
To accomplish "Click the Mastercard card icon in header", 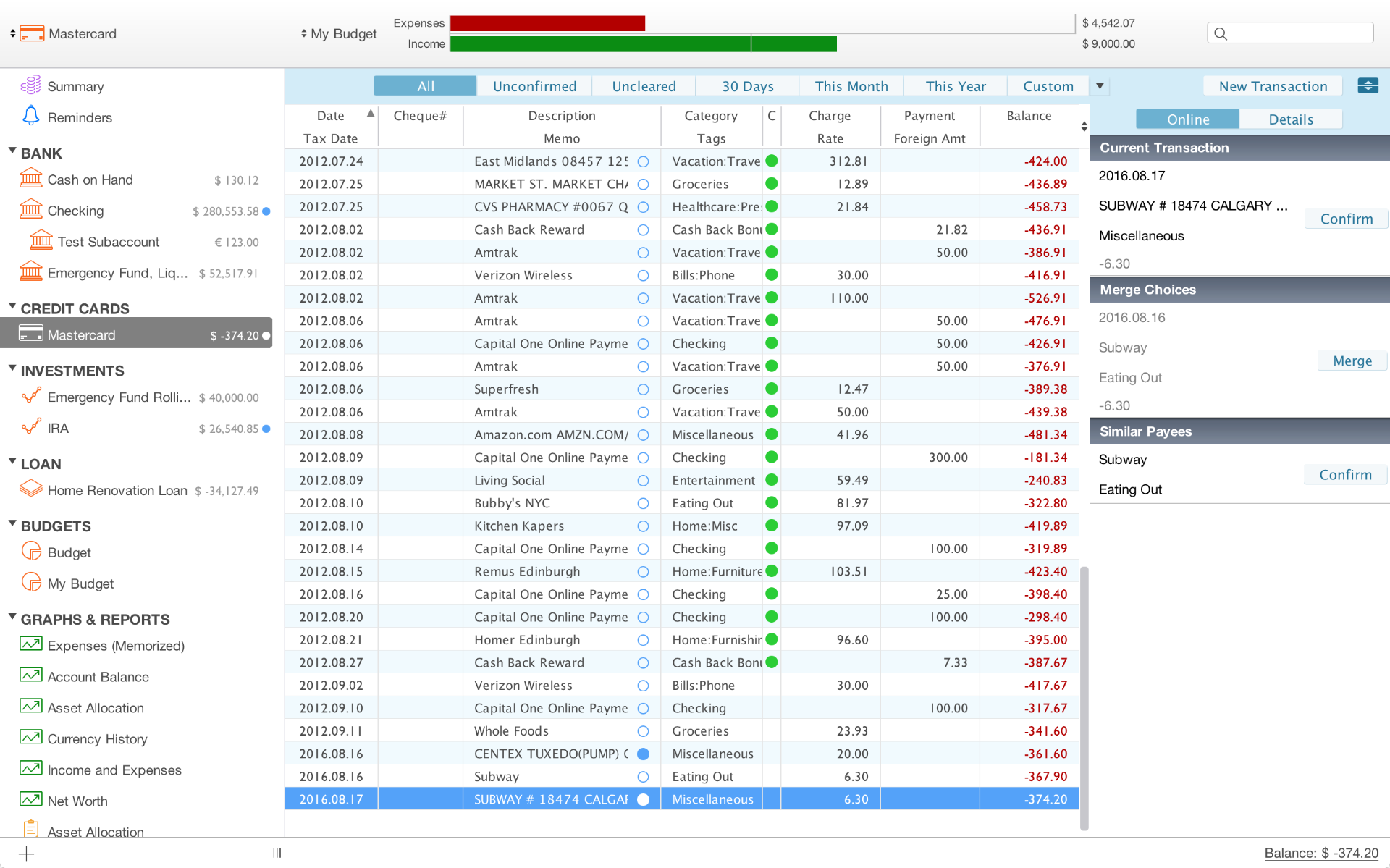I will [32, 33].
